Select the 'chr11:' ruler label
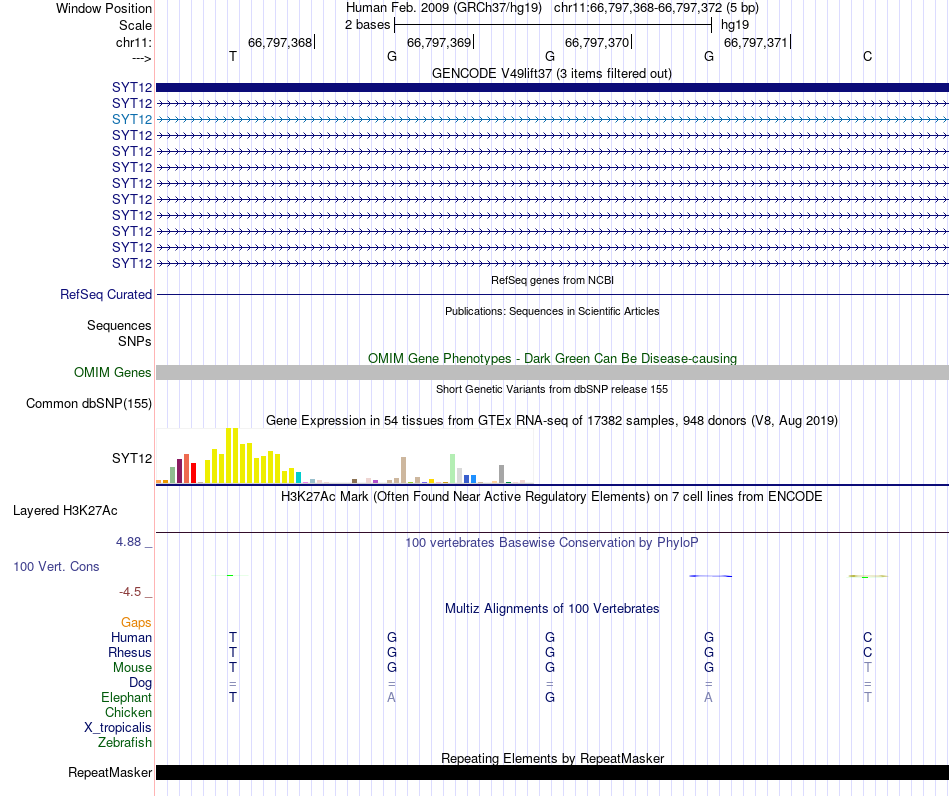The image size is (950, 796). [133, 42]
